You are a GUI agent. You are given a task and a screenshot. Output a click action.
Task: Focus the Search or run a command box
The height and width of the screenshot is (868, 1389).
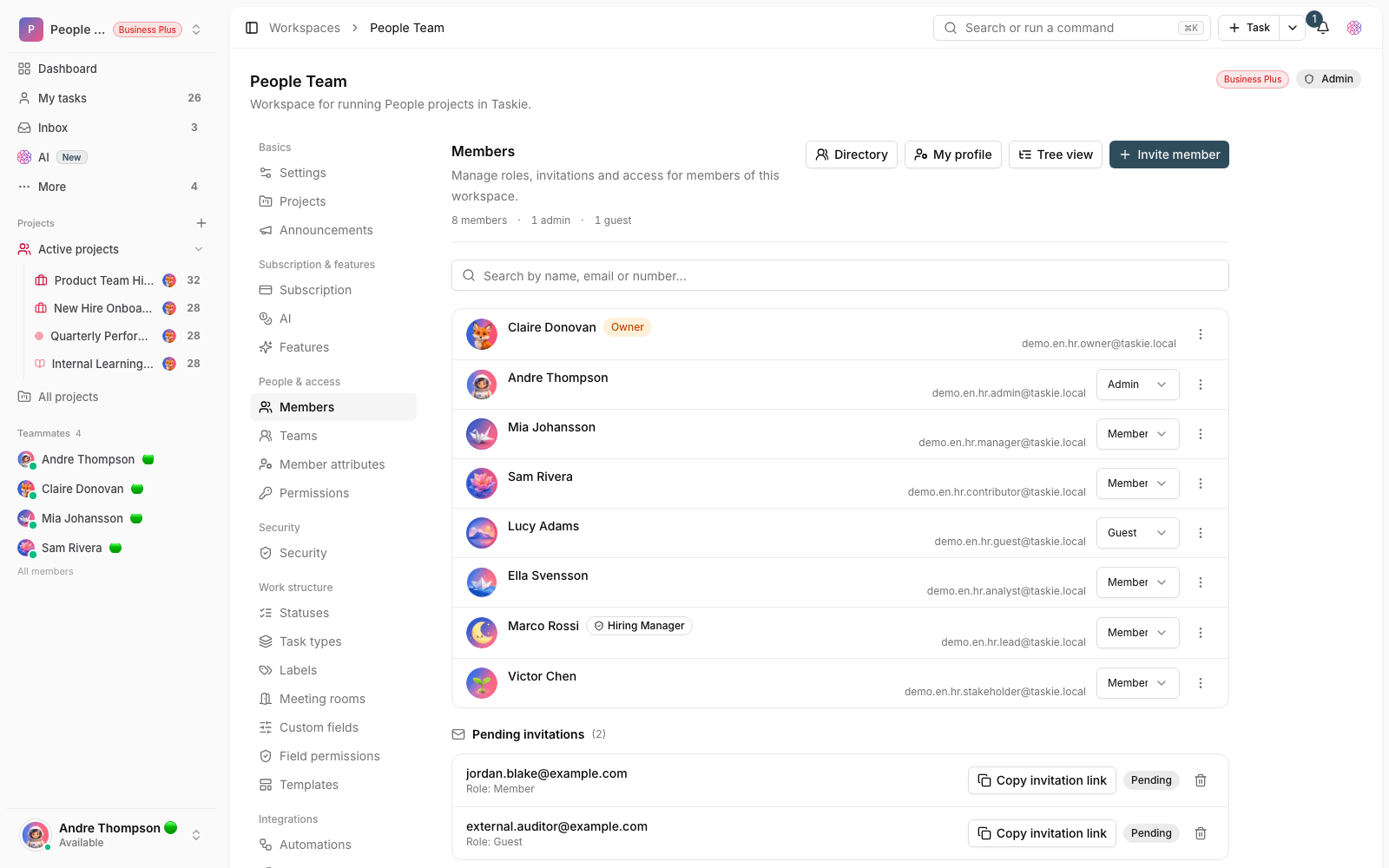coord(1072,28)
